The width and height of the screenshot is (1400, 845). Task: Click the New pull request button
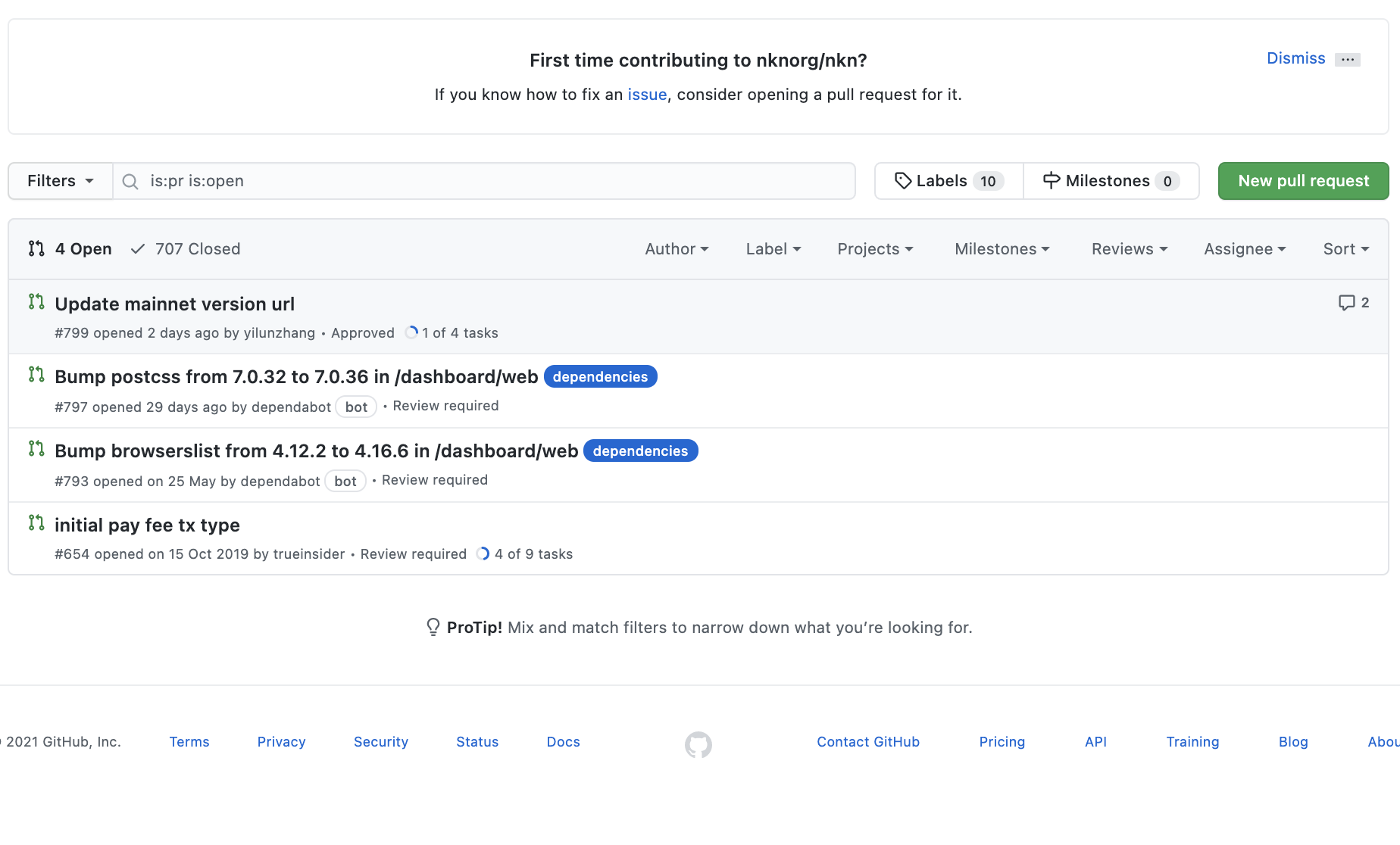coord(1304,181)
